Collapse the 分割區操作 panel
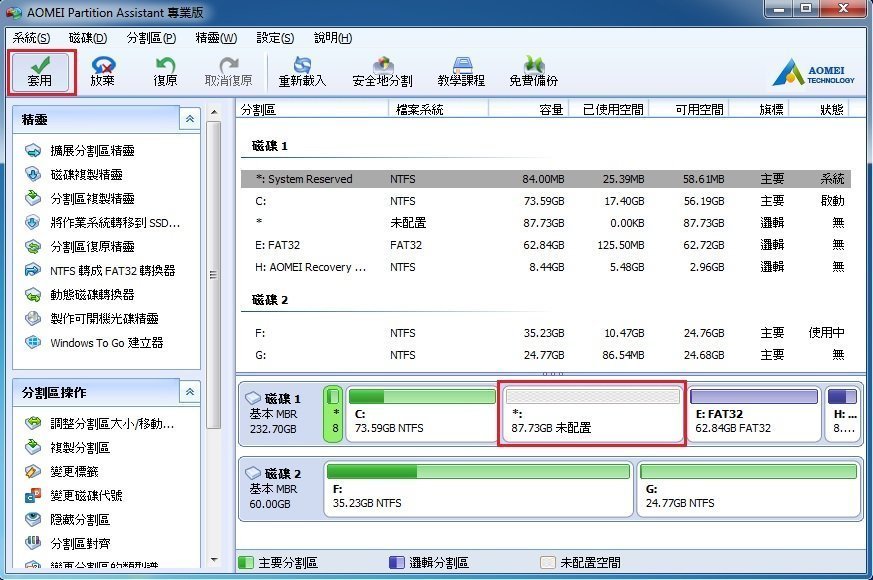Image resolution: width=873 pixels, height=580 pixels. click(x=190, y=392)
